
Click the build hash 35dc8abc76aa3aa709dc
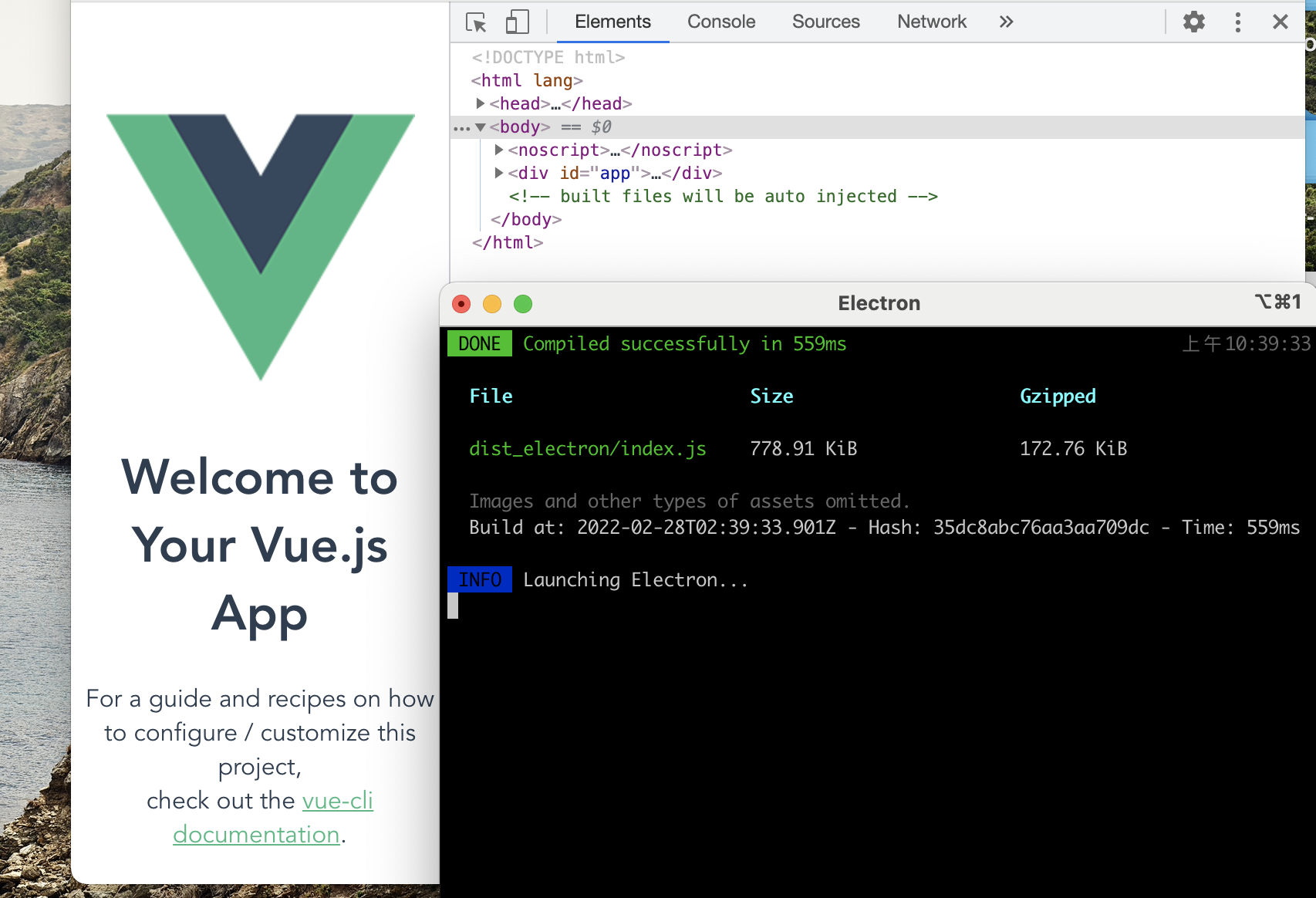tap(1041, 527)
